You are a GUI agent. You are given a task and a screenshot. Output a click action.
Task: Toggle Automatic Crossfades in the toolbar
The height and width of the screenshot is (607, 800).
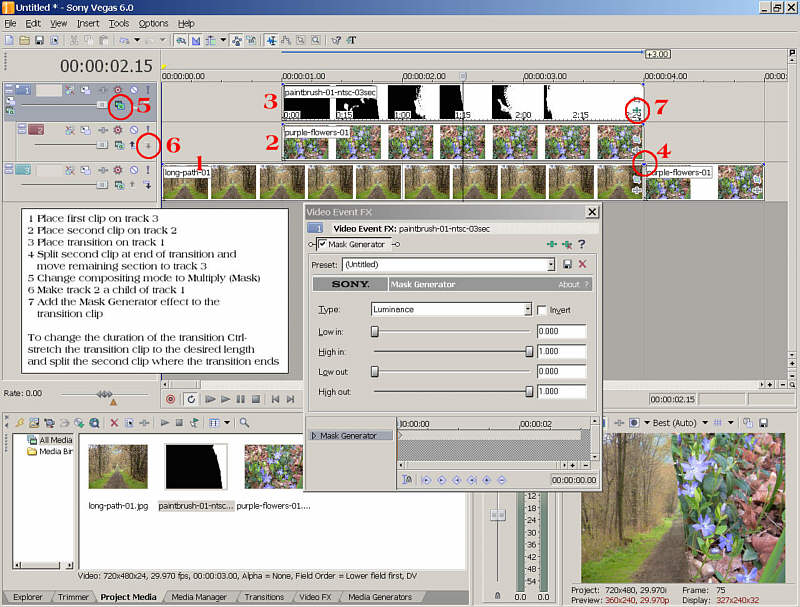196,40
